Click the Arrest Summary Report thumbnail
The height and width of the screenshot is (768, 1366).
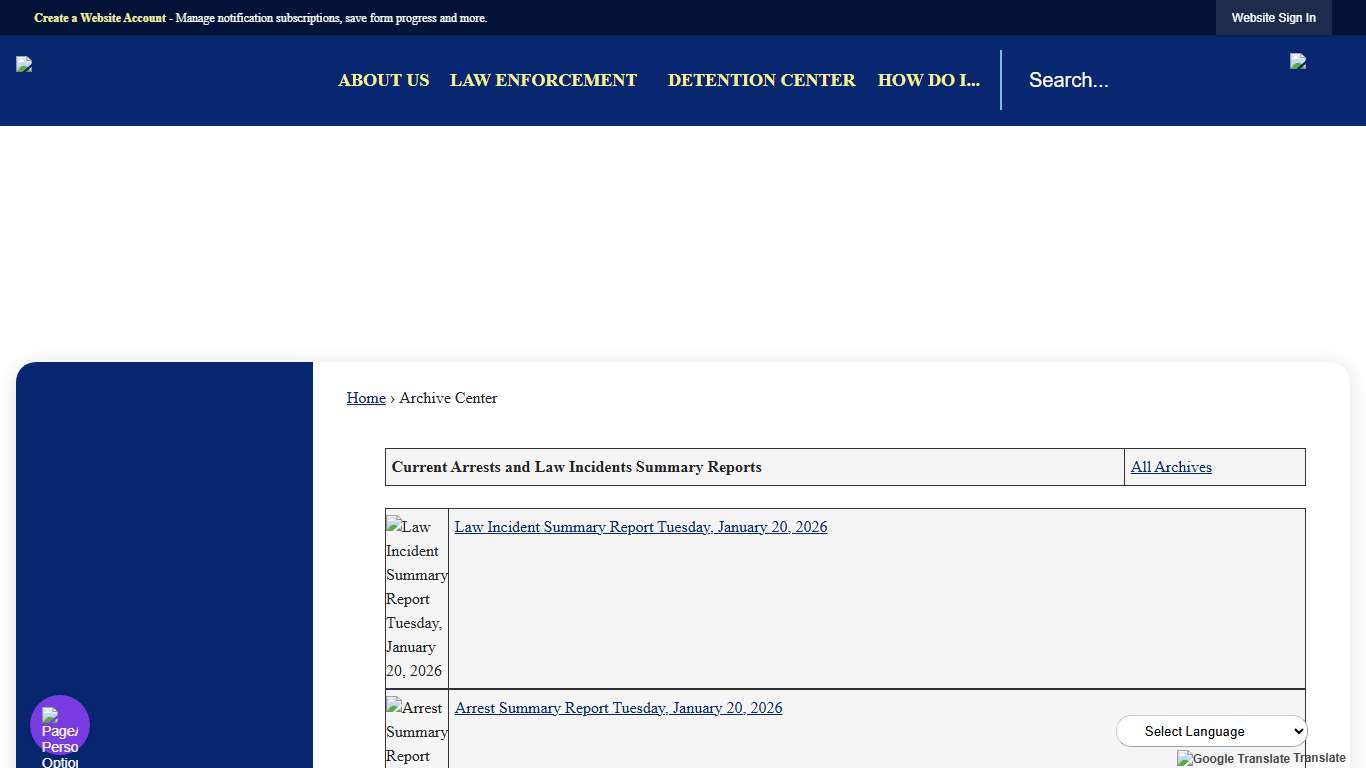click(x=416, y=731)
